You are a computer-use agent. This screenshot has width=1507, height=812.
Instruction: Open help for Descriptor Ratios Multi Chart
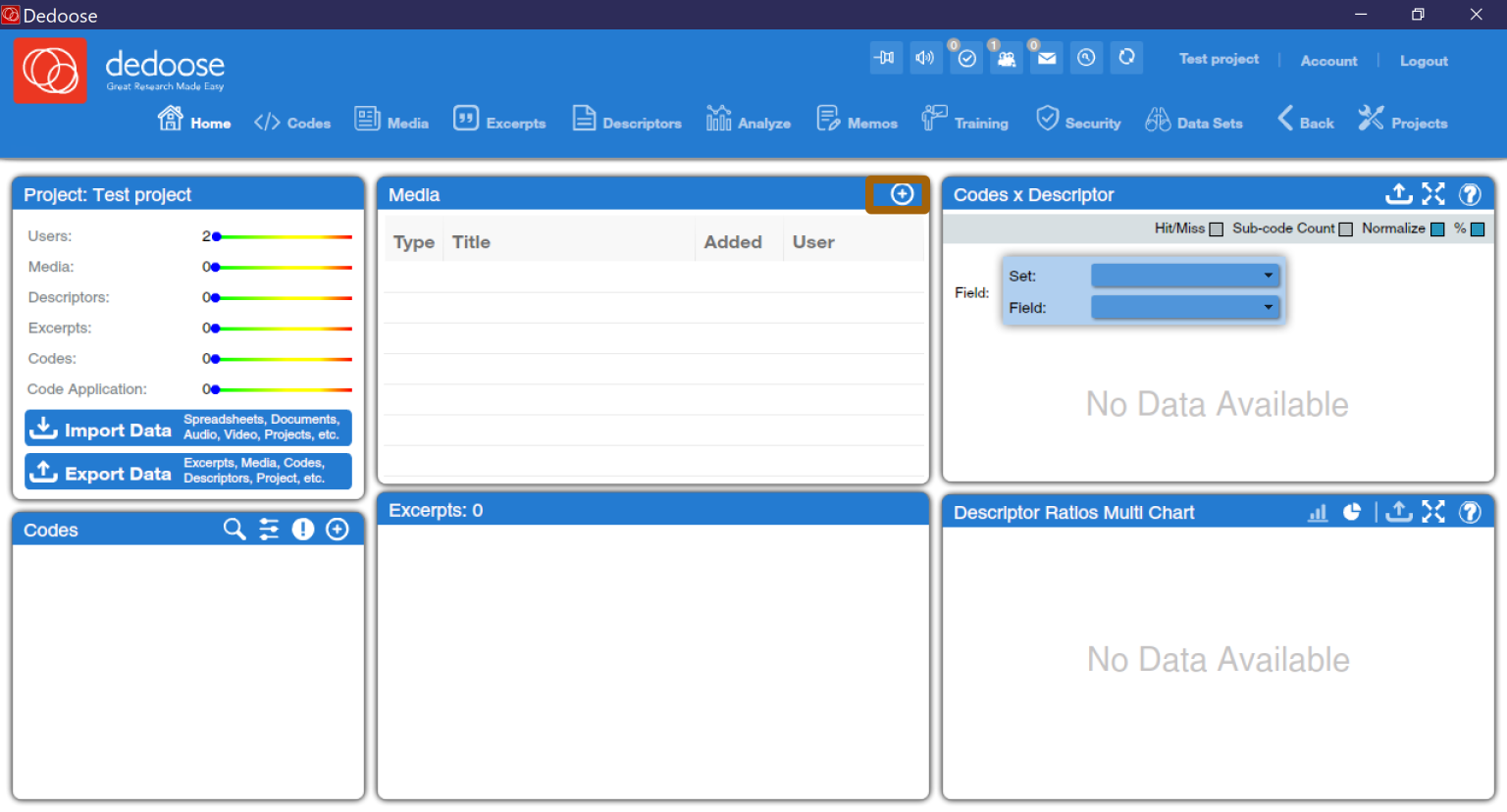(x=1470, y=511)
